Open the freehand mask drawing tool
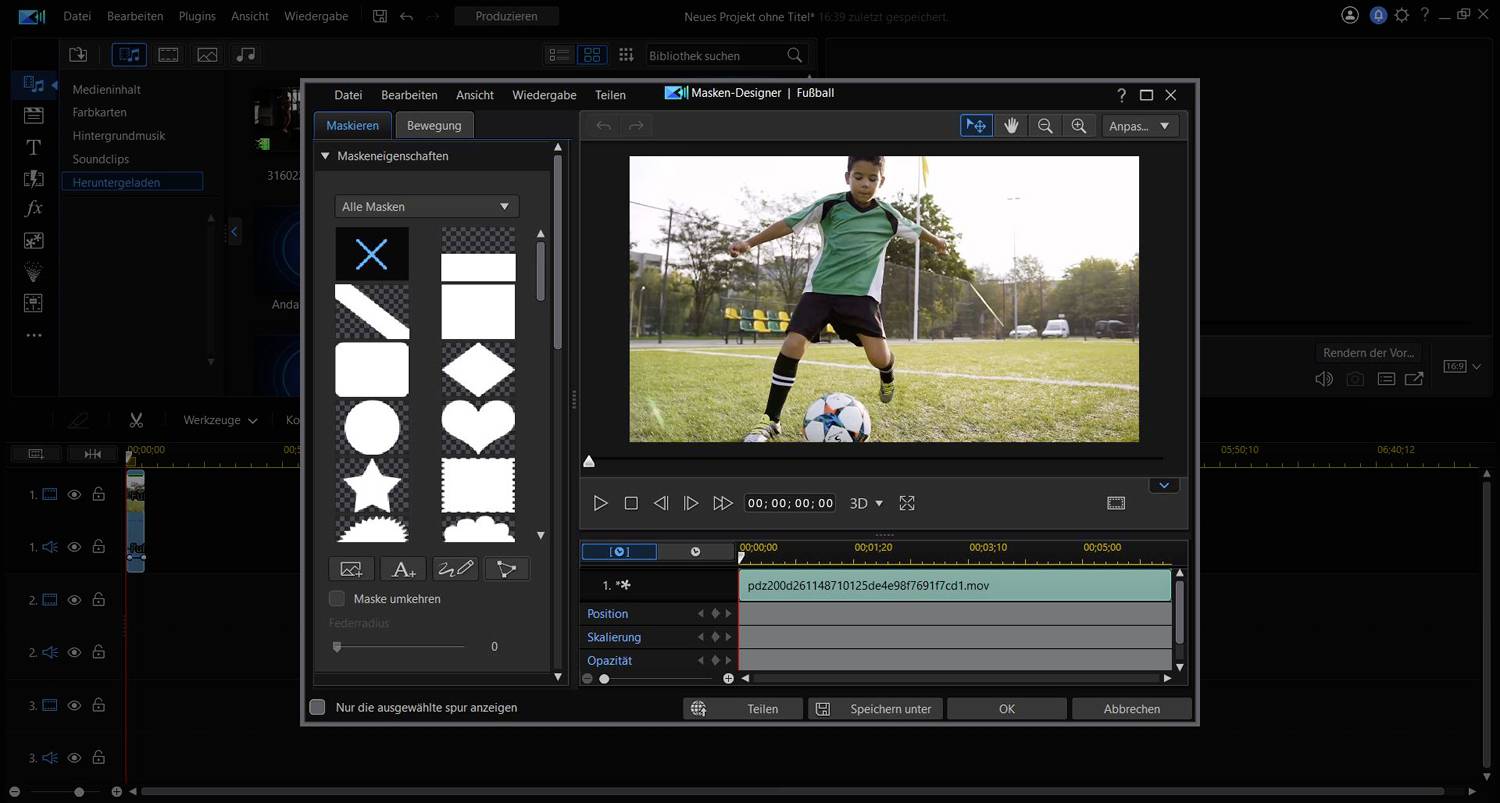 pyautogui.click(x=455, y=568)
